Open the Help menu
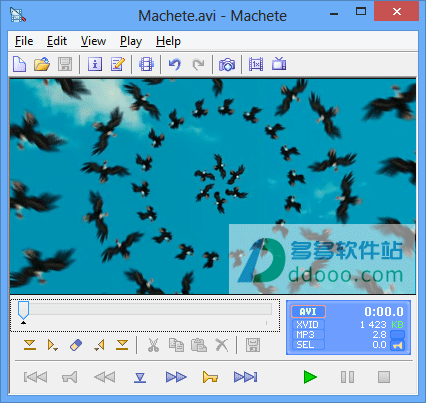426x403 pixels. (168, 41)
